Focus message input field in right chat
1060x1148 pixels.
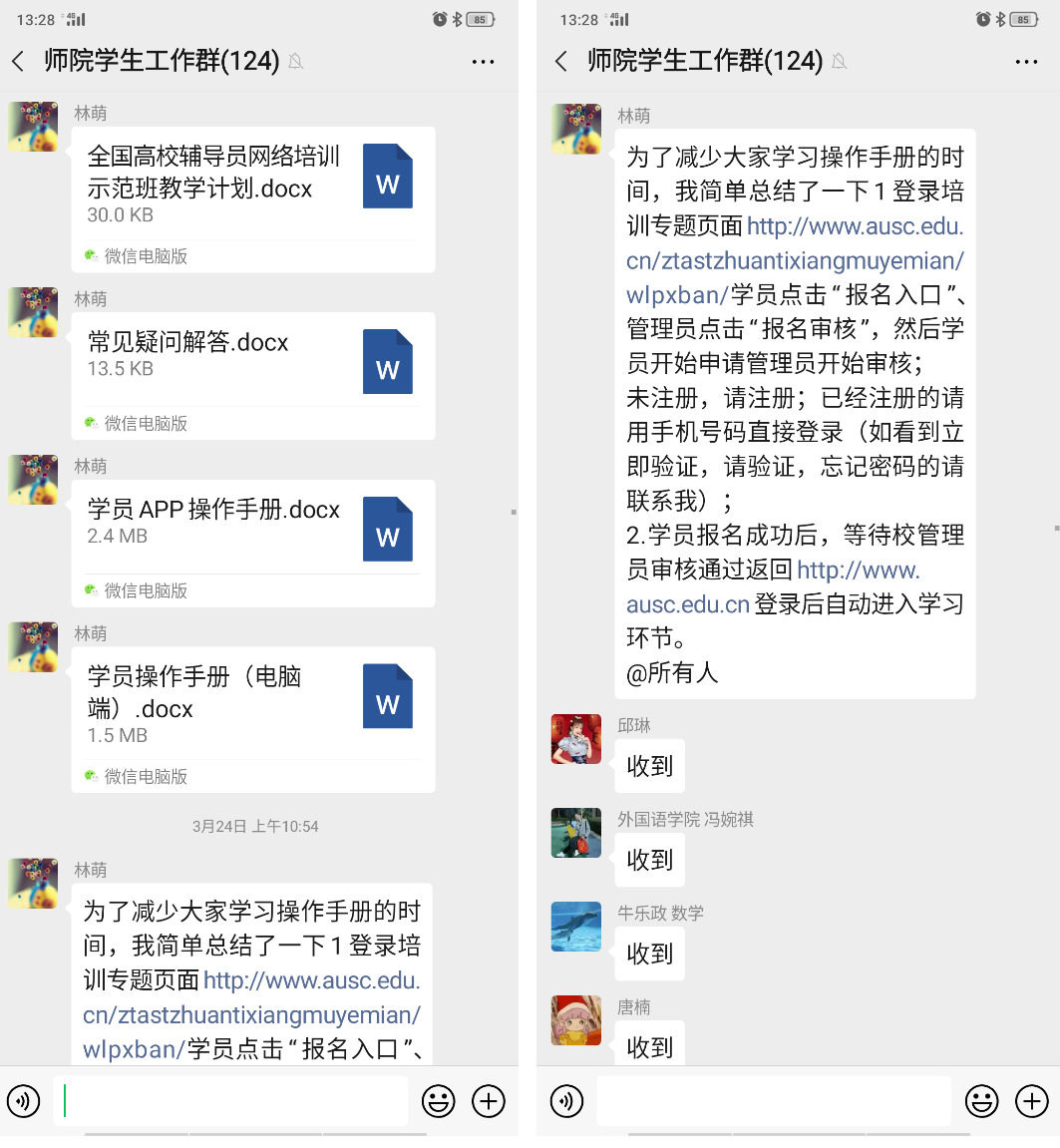point(774,1100)
